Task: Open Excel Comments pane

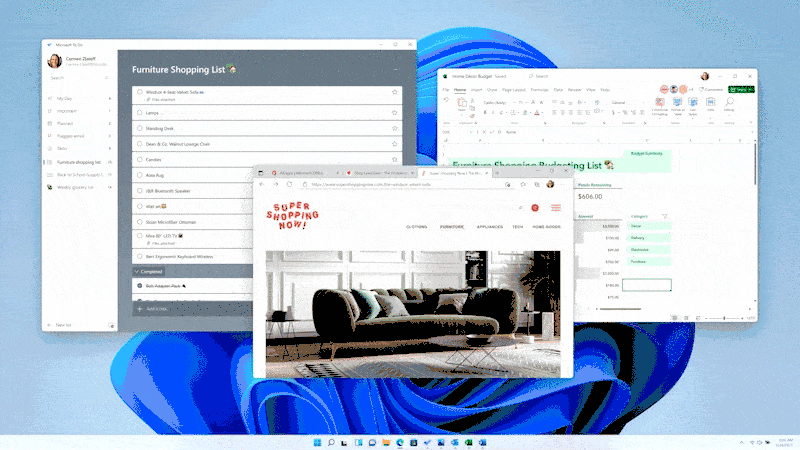Action: [x=711, y=89]
